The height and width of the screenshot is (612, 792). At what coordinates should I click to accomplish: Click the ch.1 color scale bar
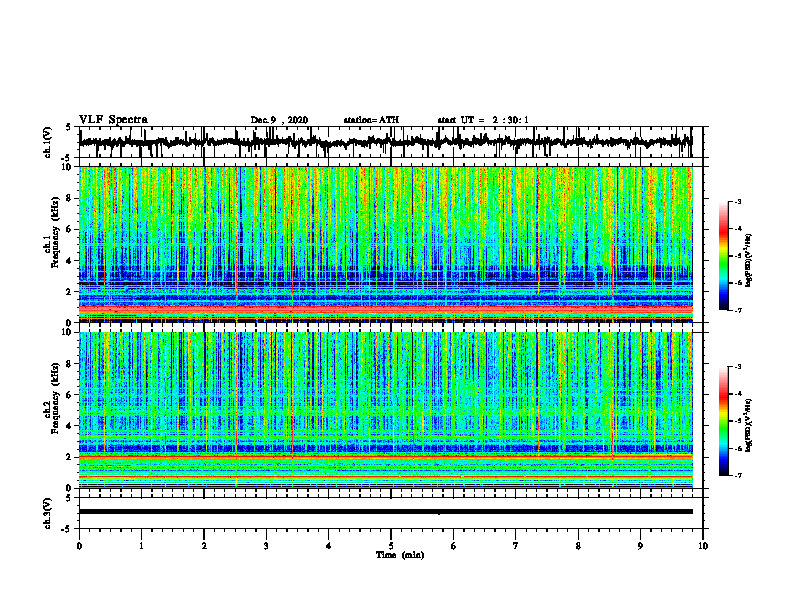pos(723,256)
